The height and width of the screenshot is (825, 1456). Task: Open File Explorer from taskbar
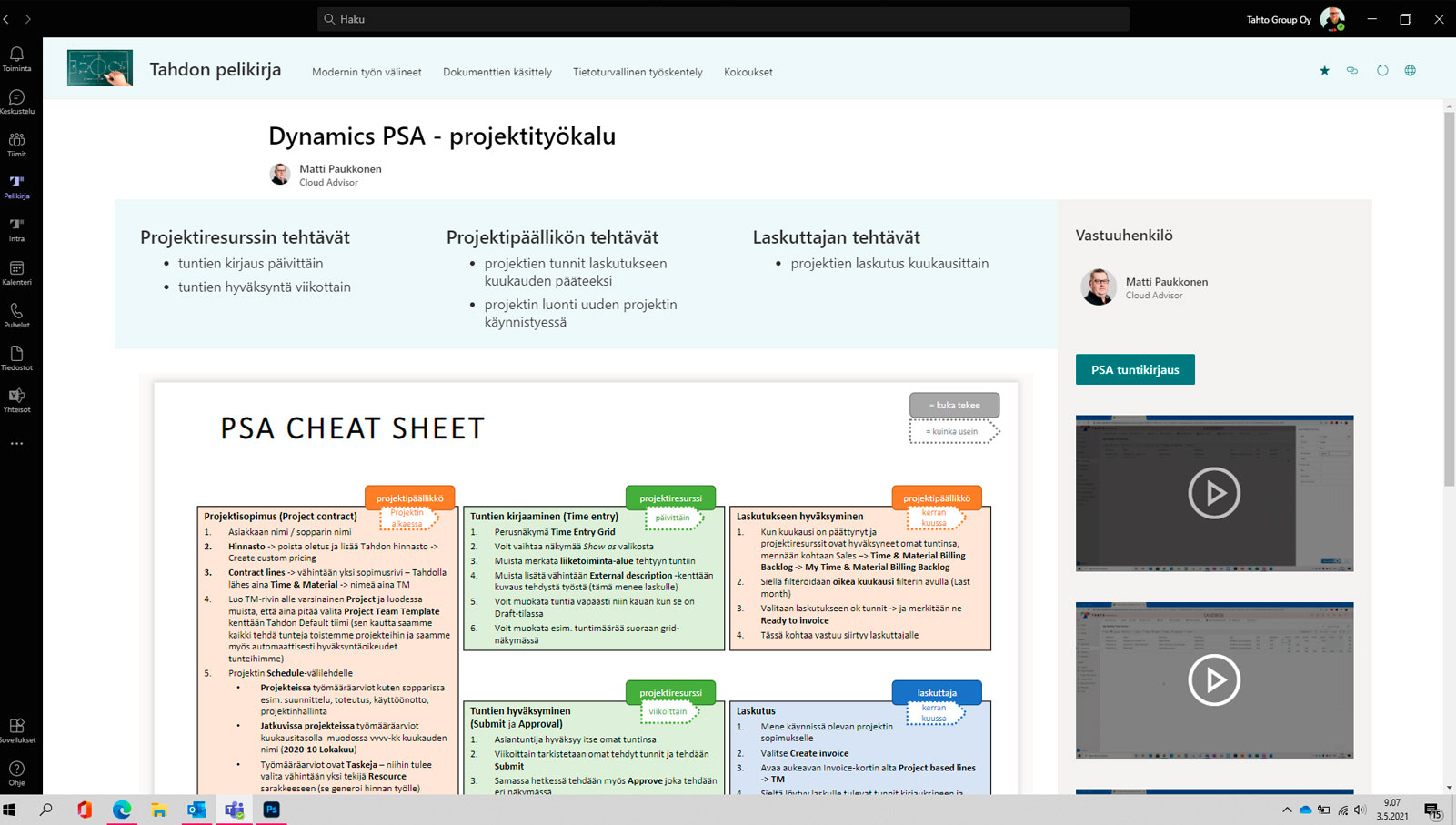tap(159, 810)
